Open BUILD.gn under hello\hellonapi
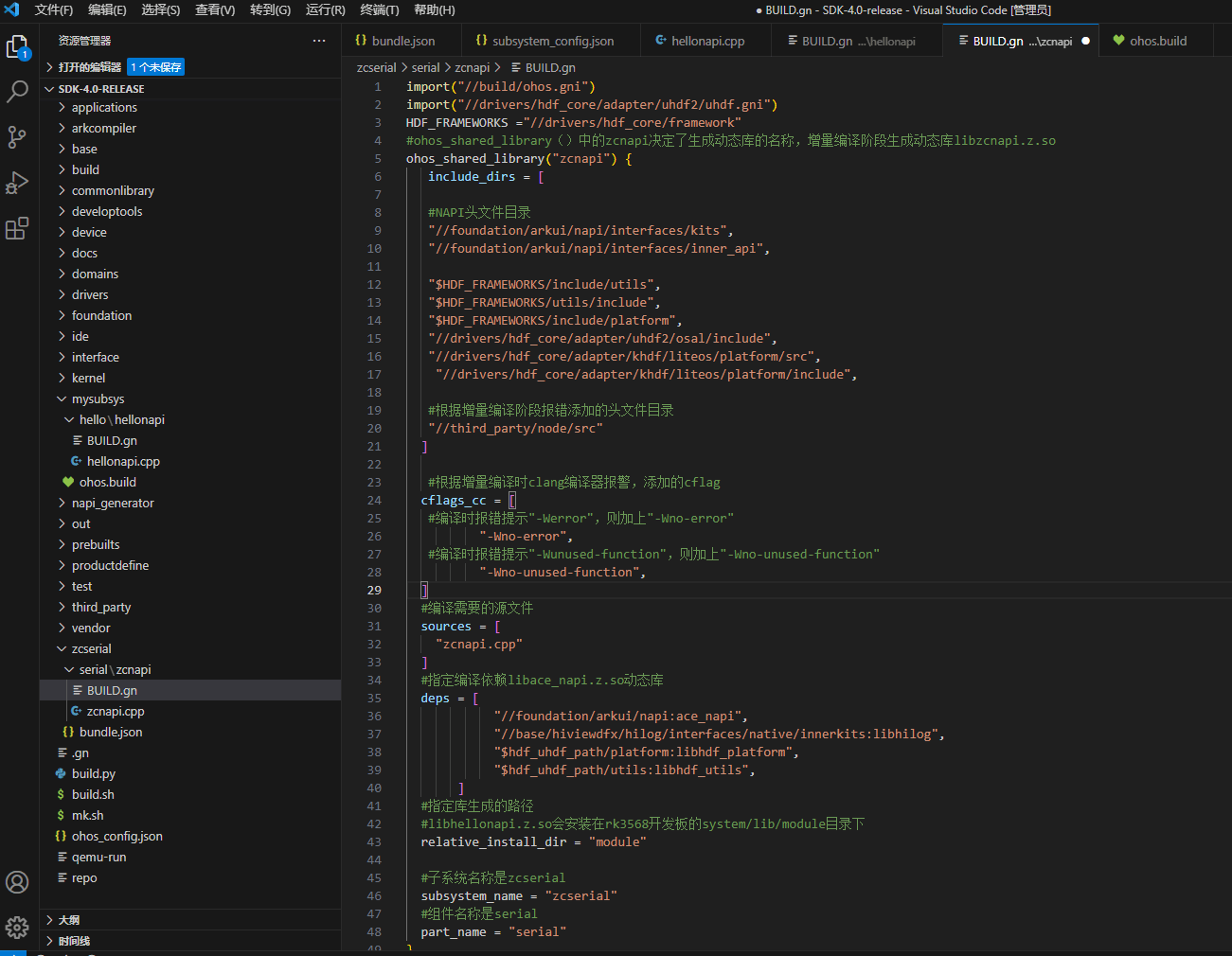This screenshot has width=1232, height=956. tap(189, 440)
